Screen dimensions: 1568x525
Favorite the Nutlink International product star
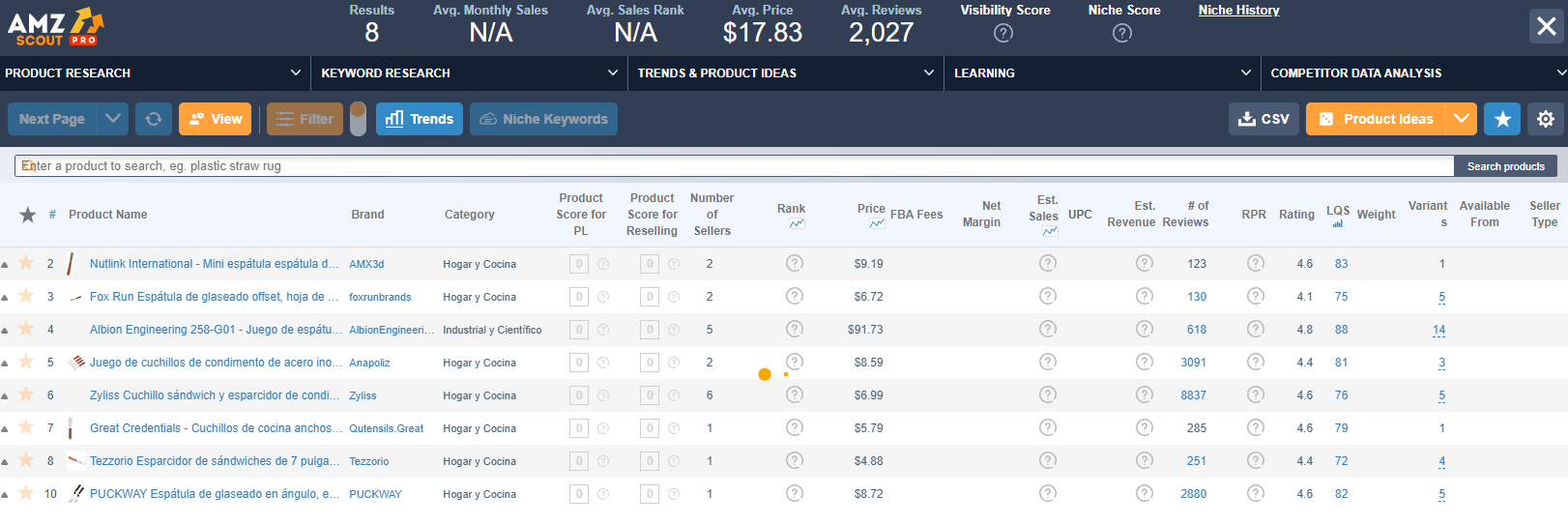click(26, 262)
